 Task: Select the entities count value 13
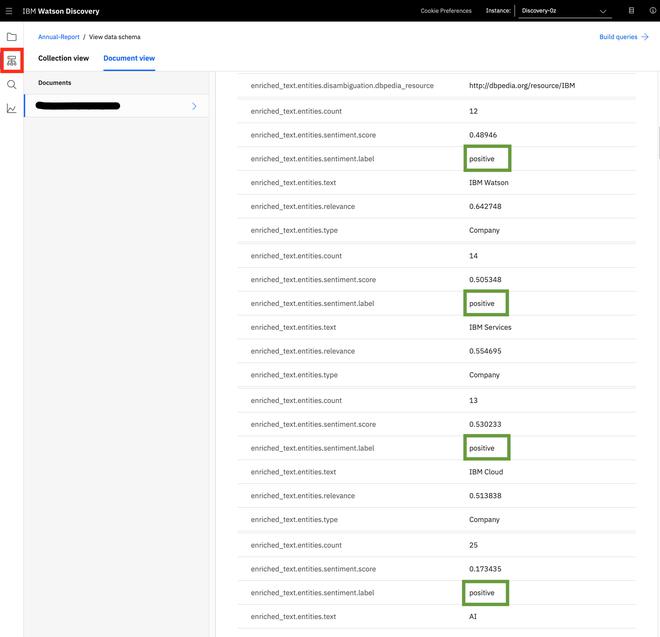point(474,400)
